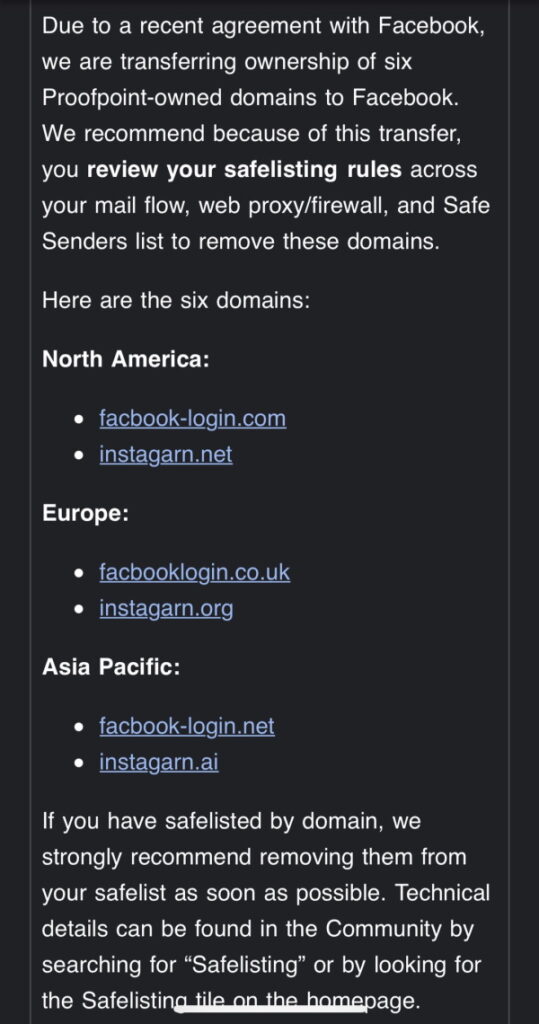The height and width of the screenshot is (1024, 539).
Task: Select the Europe heading
Action: [x=86, y=513]
